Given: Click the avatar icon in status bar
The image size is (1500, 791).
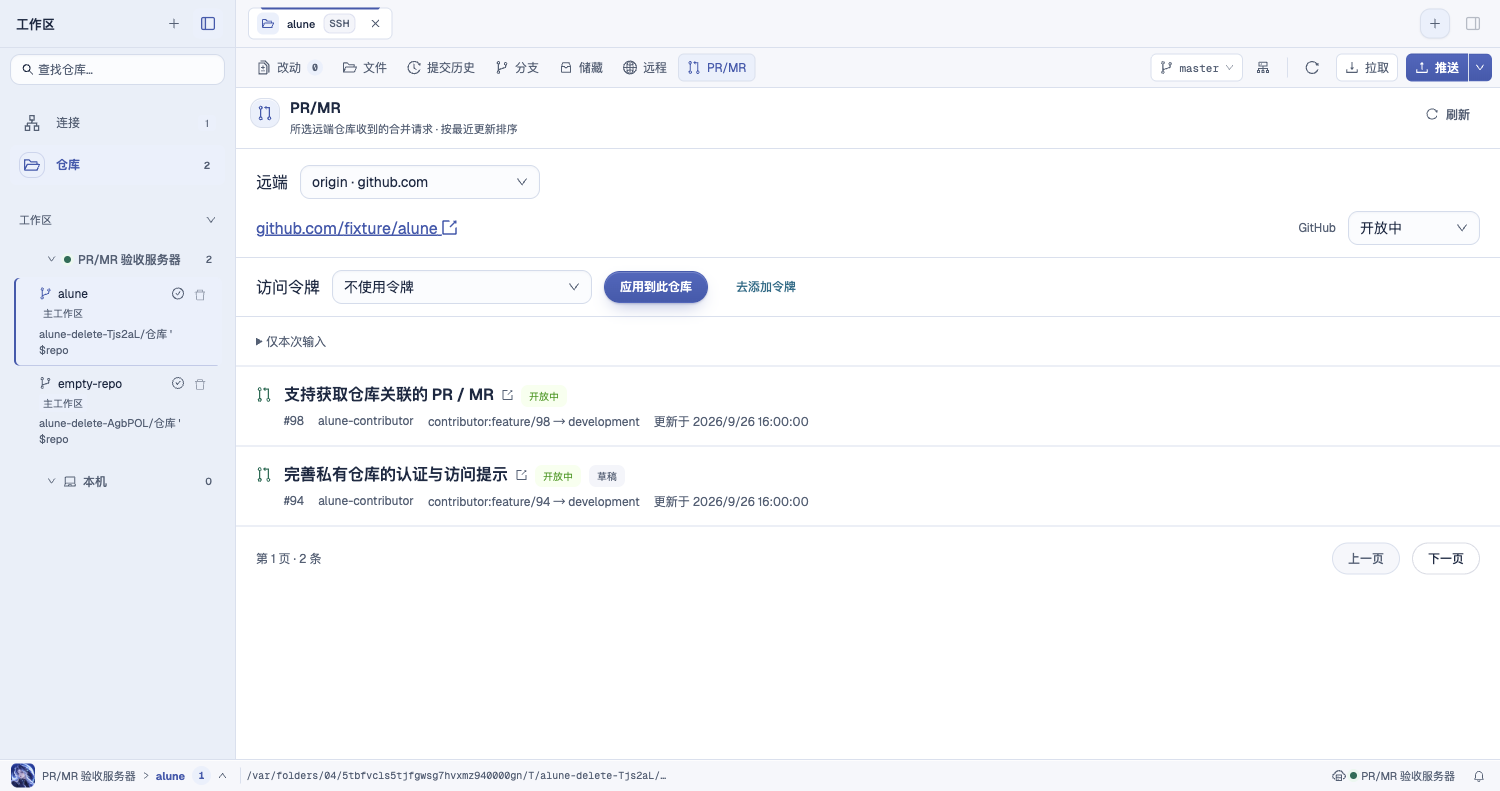Looking at the screenshot, I should 22,775.
